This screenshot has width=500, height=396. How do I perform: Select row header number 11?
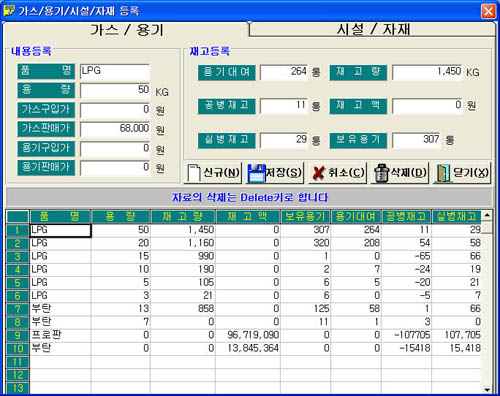(x=18, y=362)
